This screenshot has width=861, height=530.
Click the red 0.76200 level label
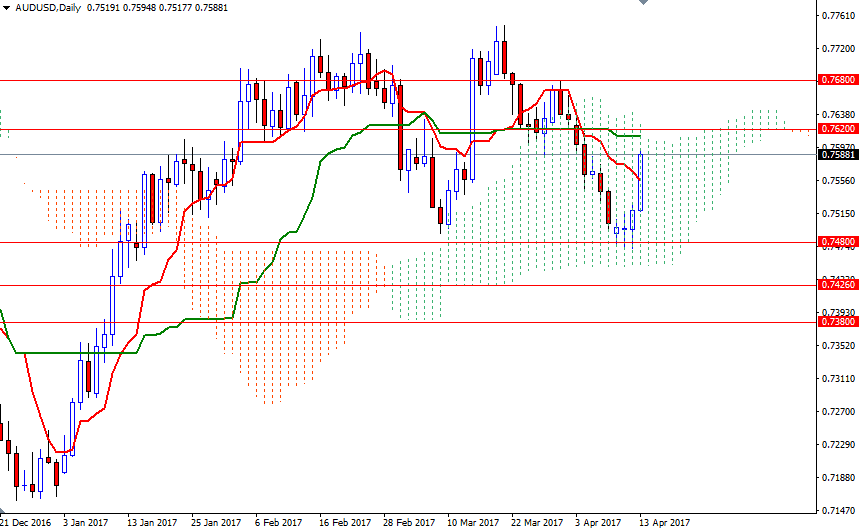pyautogui.click(x=837, y=129)
